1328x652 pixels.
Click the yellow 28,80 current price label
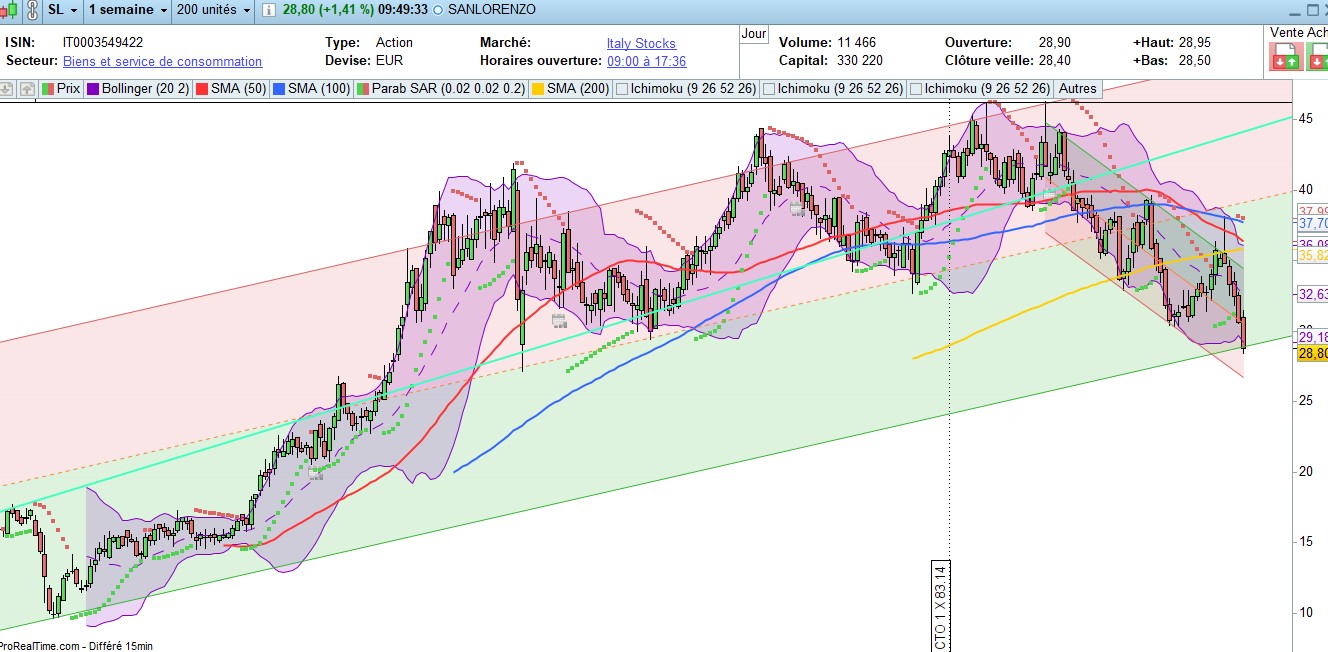click(x=1312, y=353)
